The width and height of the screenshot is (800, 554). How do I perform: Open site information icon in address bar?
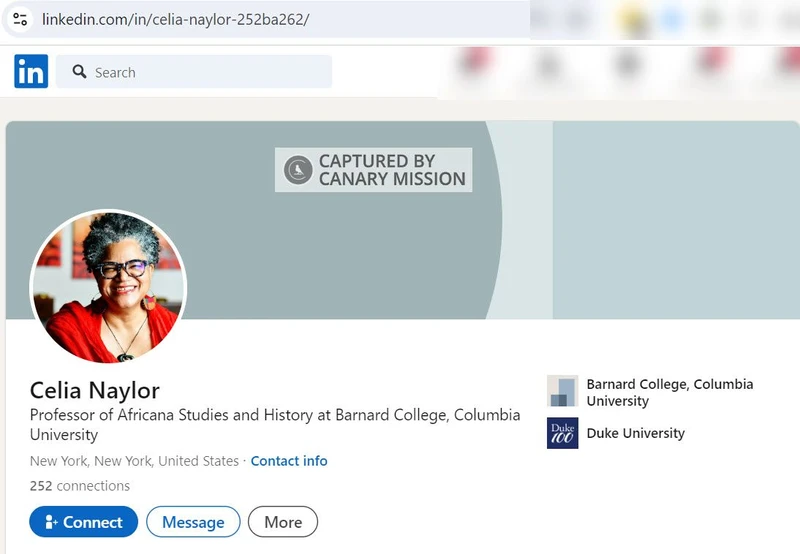(20, 19)
